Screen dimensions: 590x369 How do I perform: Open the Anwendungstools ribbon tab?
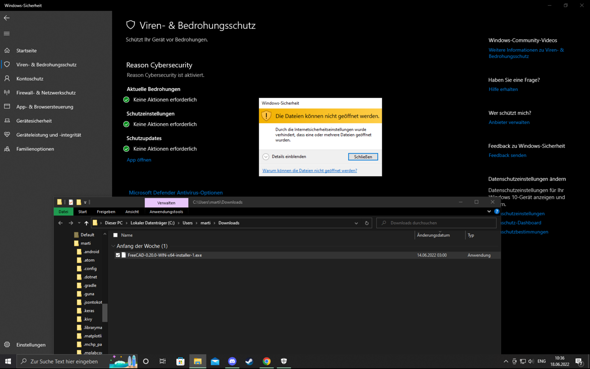tap(166, 212)
